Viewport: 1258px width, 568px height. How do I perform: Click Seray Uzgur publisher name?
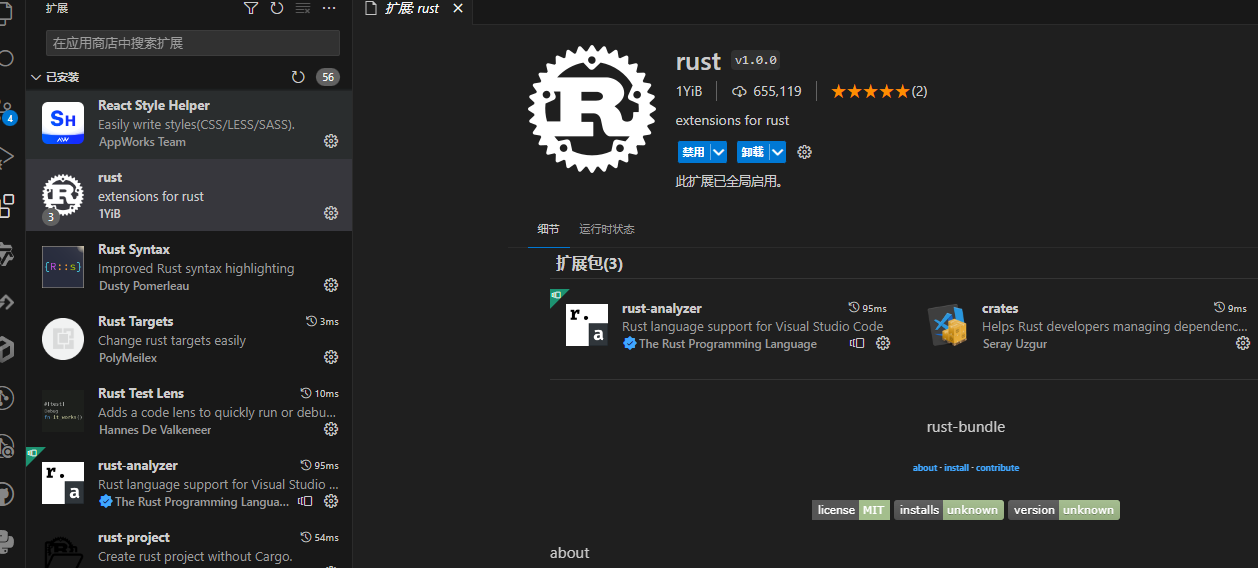(x=1015, y=344)
